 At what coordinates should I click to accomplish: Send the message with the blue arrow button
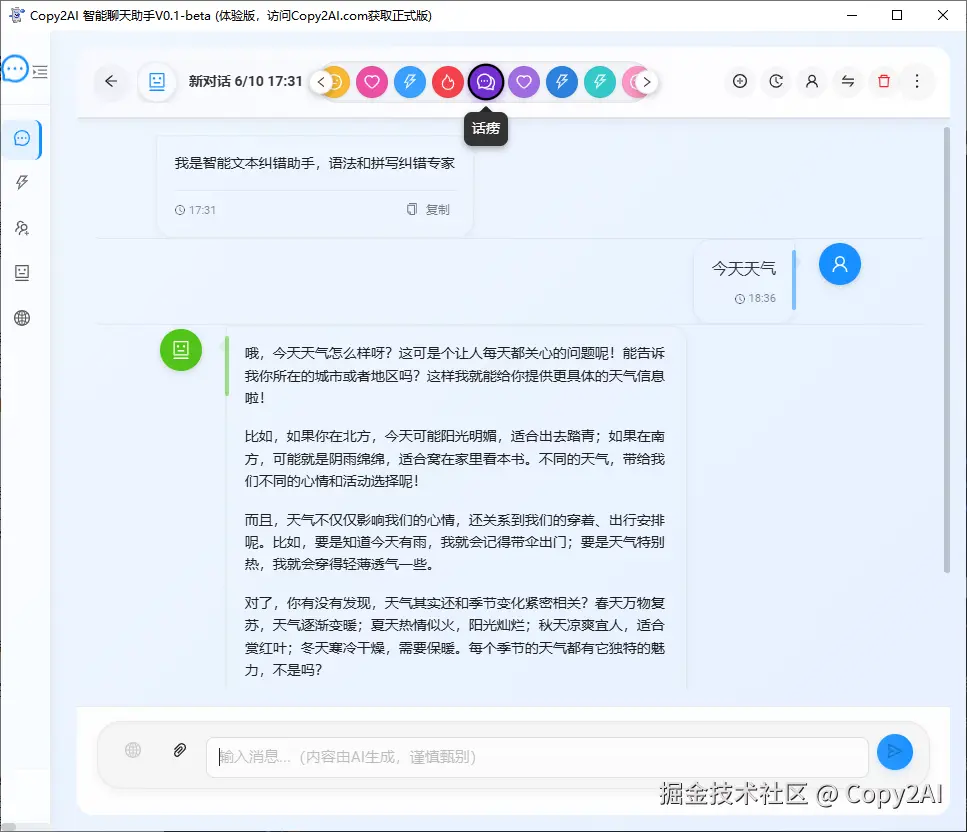[895, 751]
